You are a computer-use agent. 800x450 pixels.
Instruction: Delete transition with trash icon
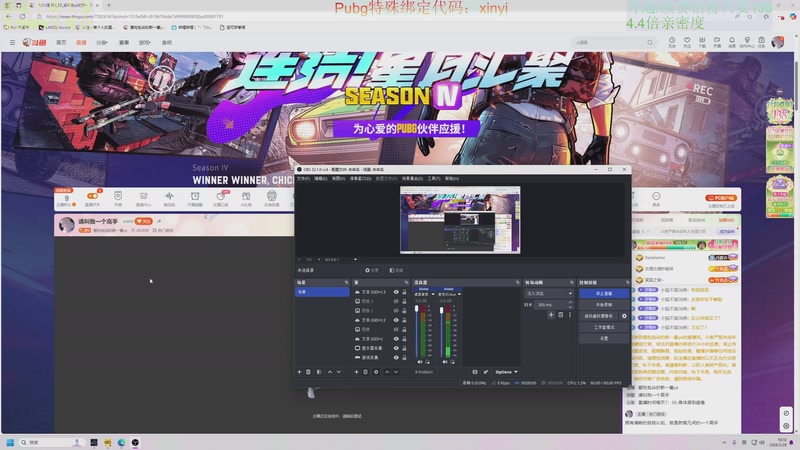click(x=560, y=315)
